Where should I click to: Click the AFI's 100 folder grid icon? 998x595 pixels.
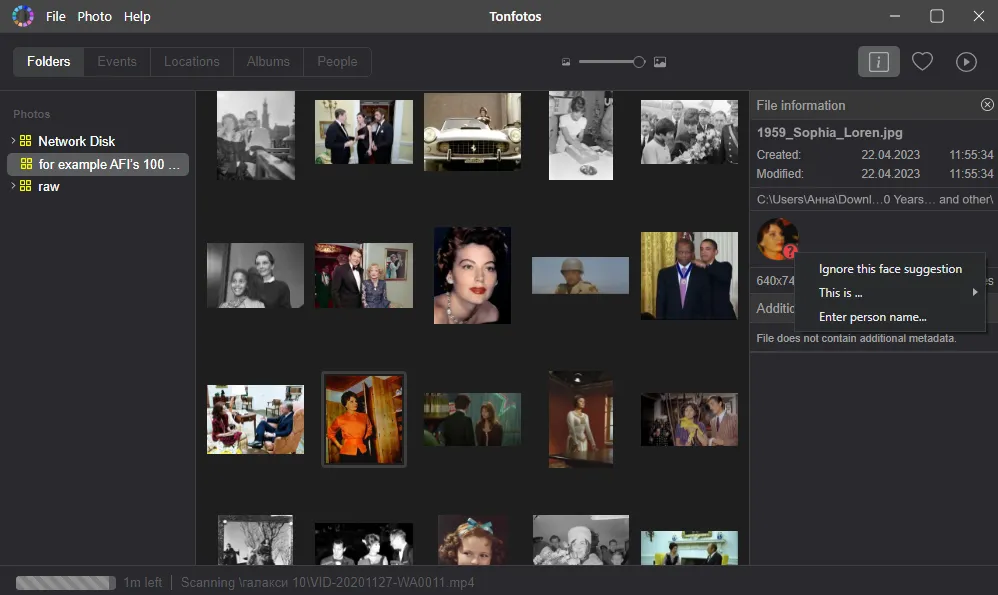(26, 164)
